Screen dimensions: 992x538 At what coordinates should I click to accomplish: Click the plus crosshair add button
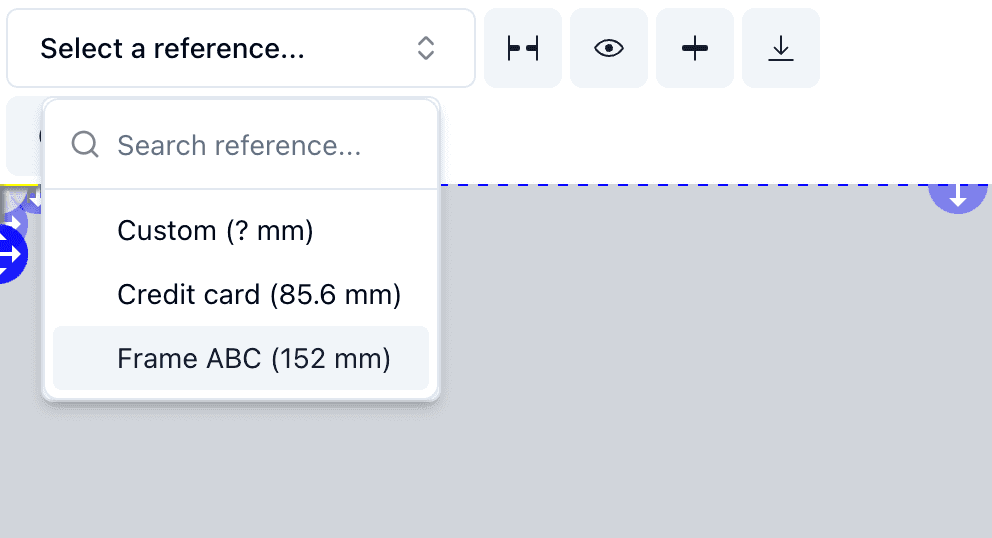pos(694,48)
